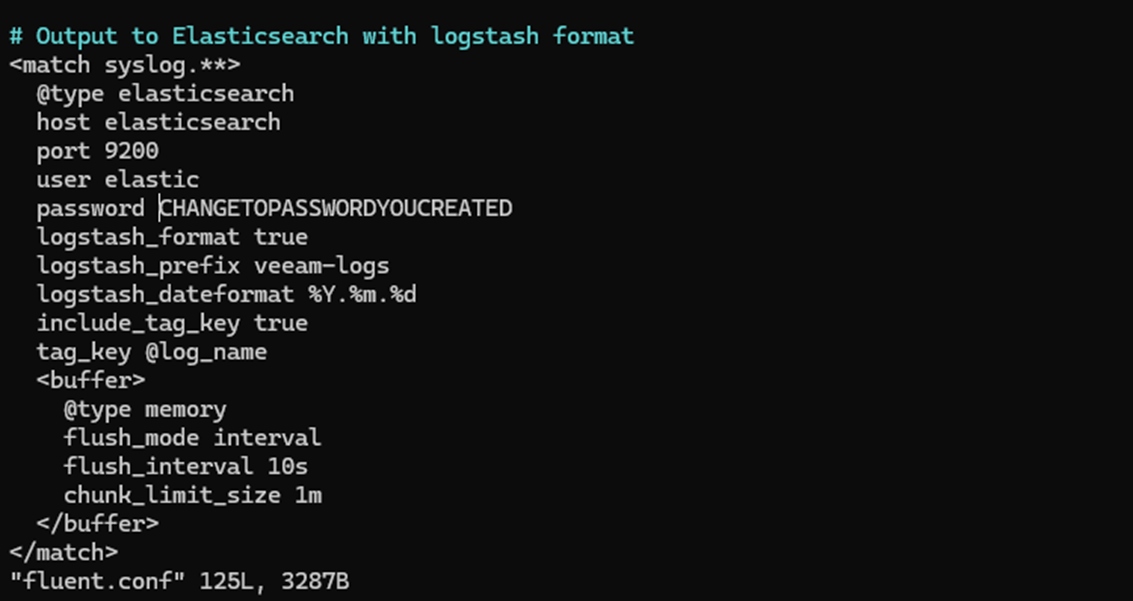1133x601 pixels.
Task: Click the closing match tag
Action: point(63,552)
